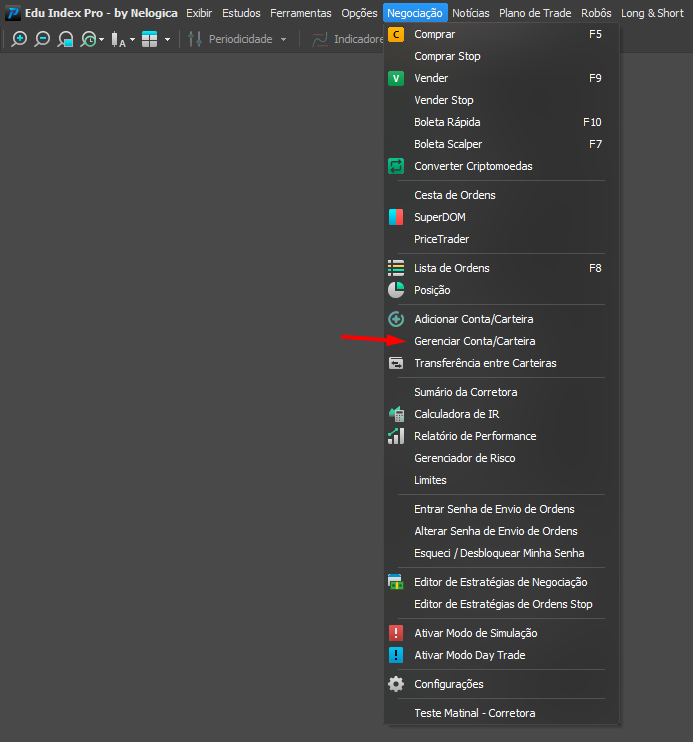Click the candlestick chart type icon
693x742 pixels.
(118, 39)
